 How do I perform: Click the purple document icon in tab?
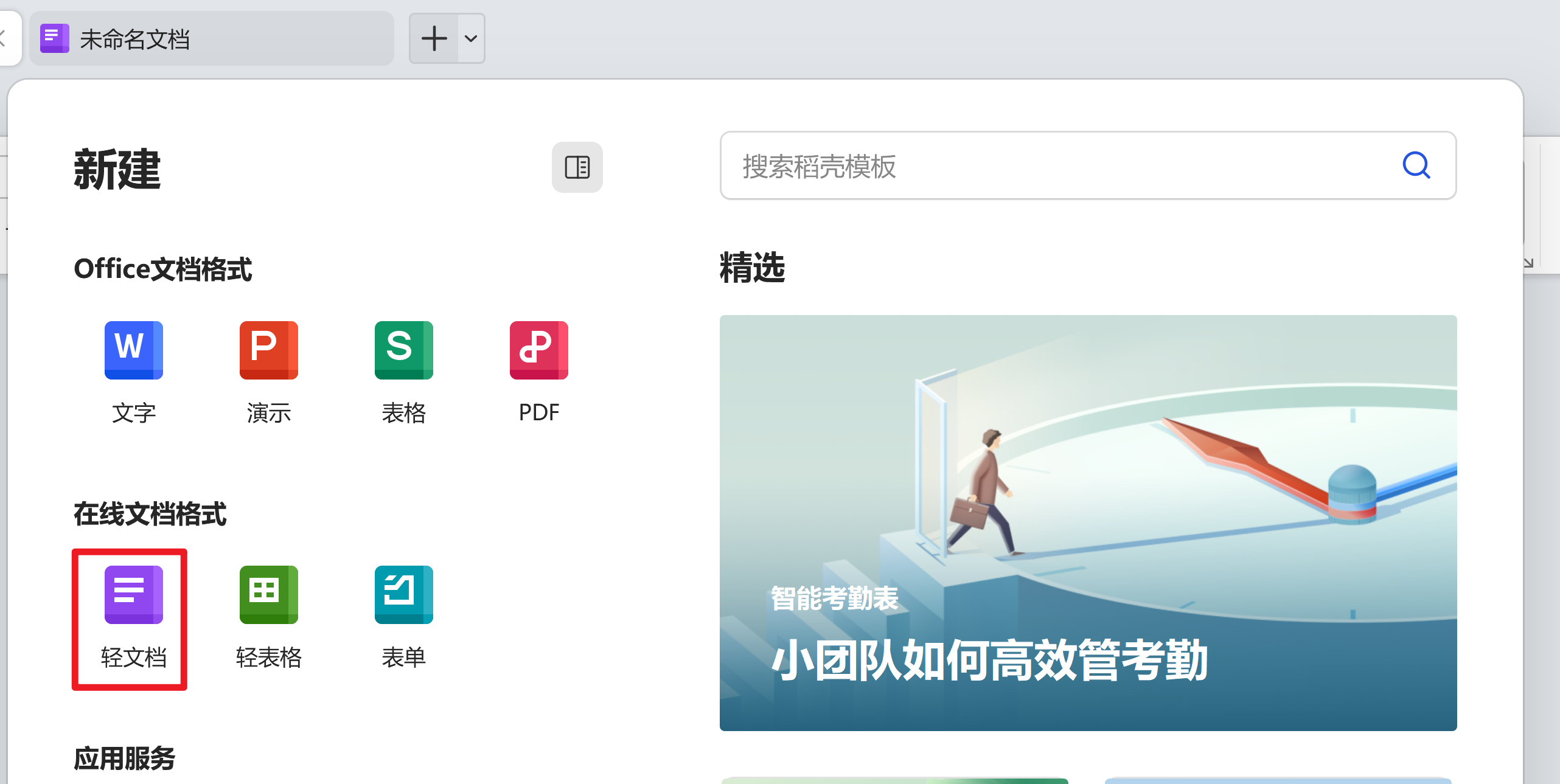[54, 38]
